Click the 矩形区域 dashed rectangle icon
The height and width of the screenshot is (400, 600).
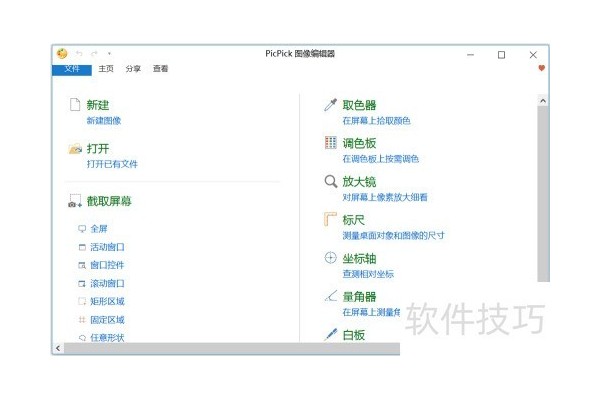click(82, 302)
